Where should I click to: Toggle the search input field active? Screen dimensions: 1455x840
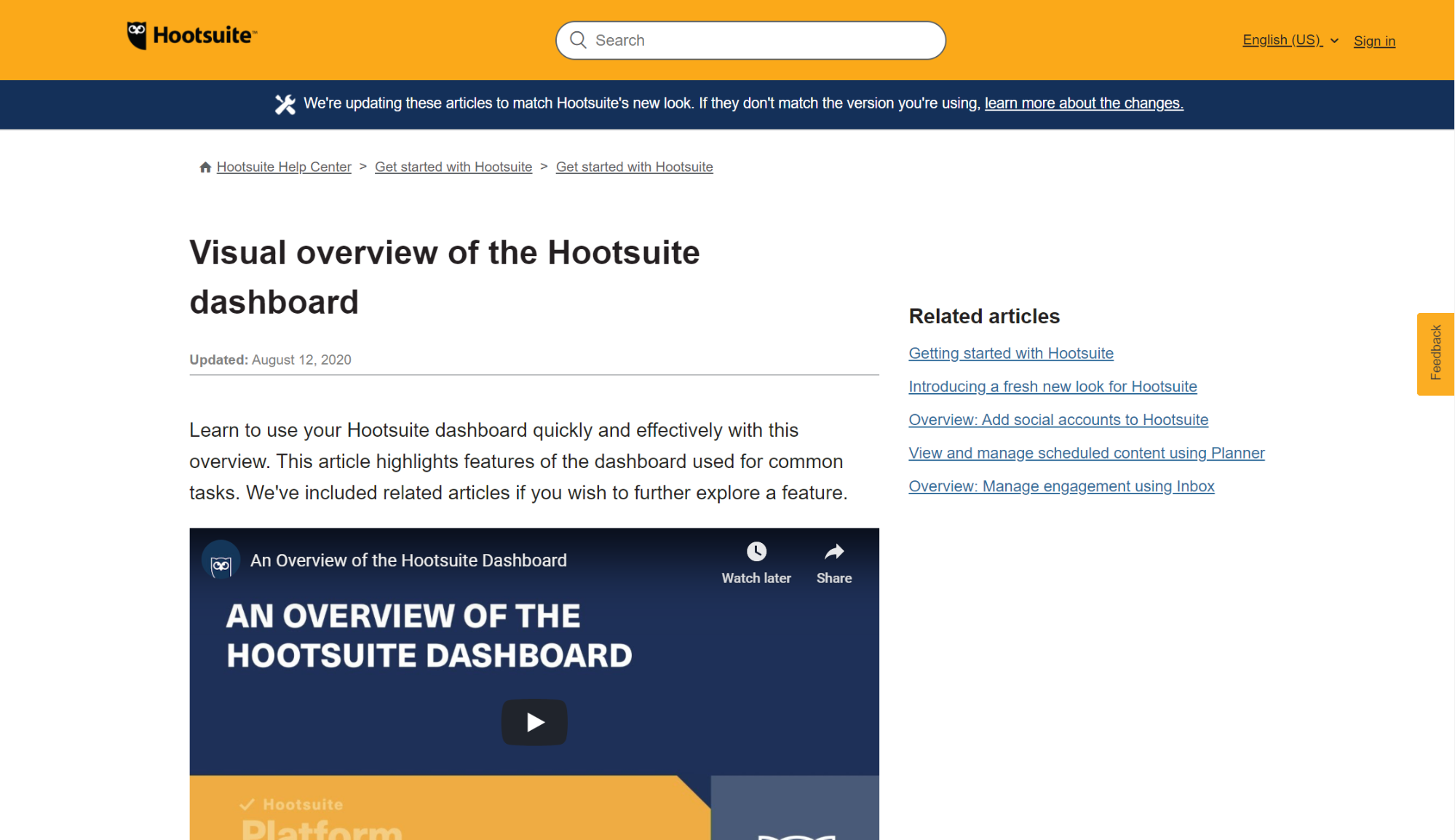pos(749,39)
